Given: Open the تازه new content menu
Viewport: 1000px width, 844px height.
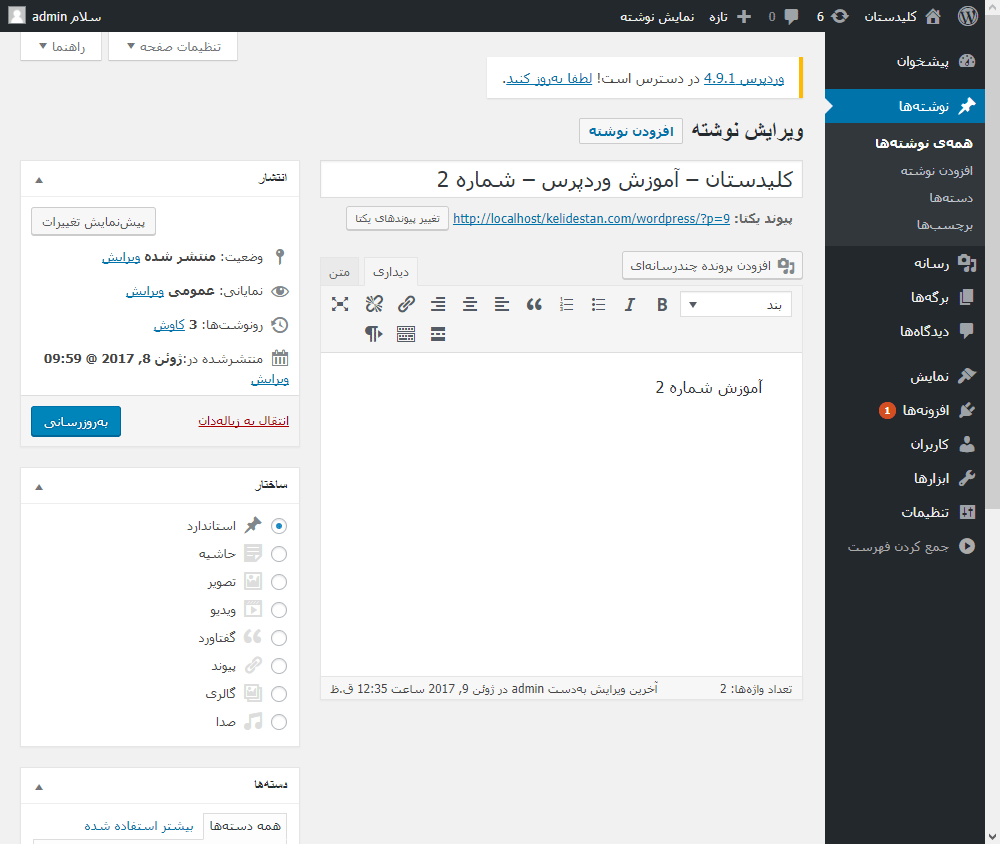Looking at the screenshot, I should [x=730, y=16].
